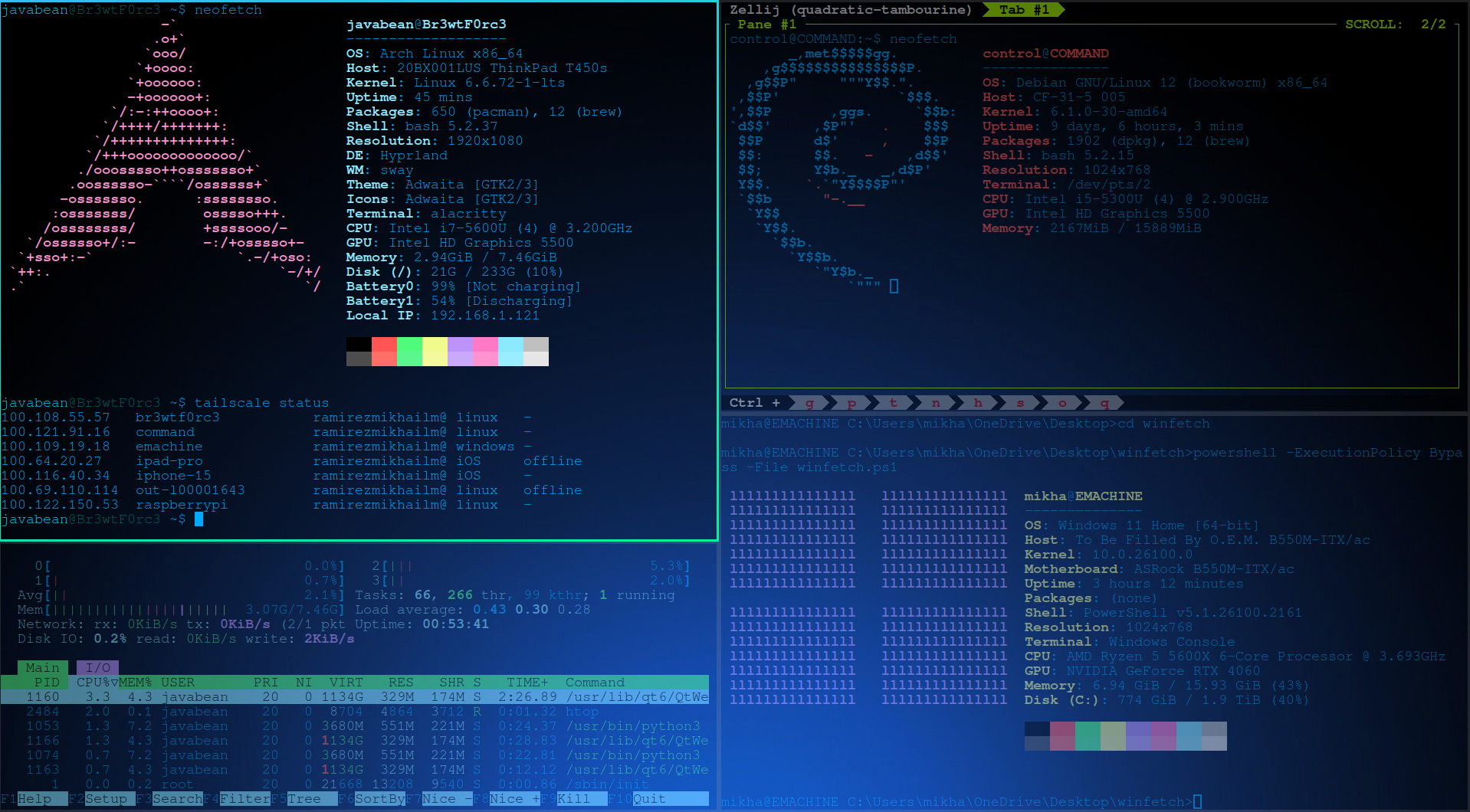Click F7 Nice minus in htop

click(x=439, y=798)
